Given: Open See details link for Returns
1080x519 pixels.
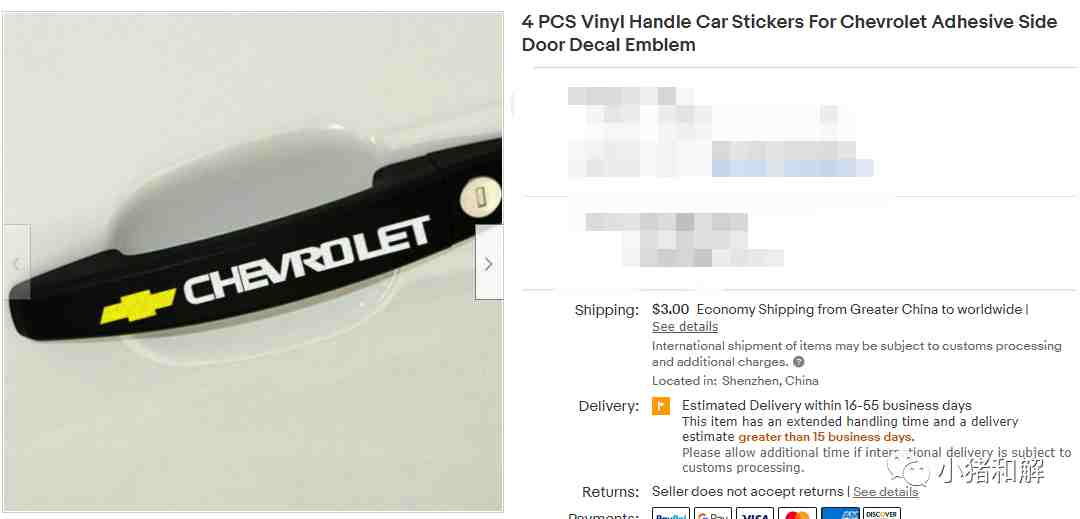Looking at the screenshot, I should pyautogui.click(x=886, y=491).
